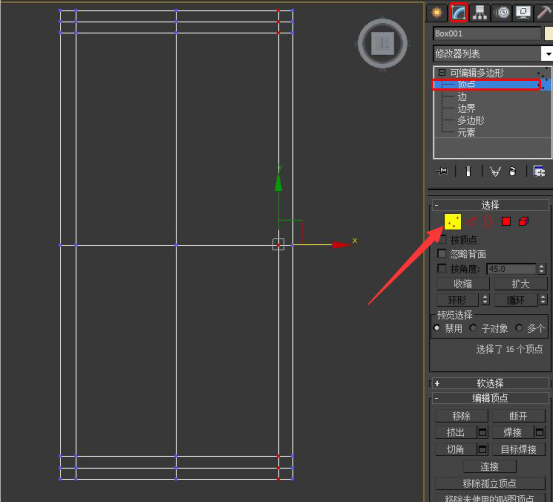Open the Create command panel tab
This screenshot has height=503, width=554.
point(437,13)
